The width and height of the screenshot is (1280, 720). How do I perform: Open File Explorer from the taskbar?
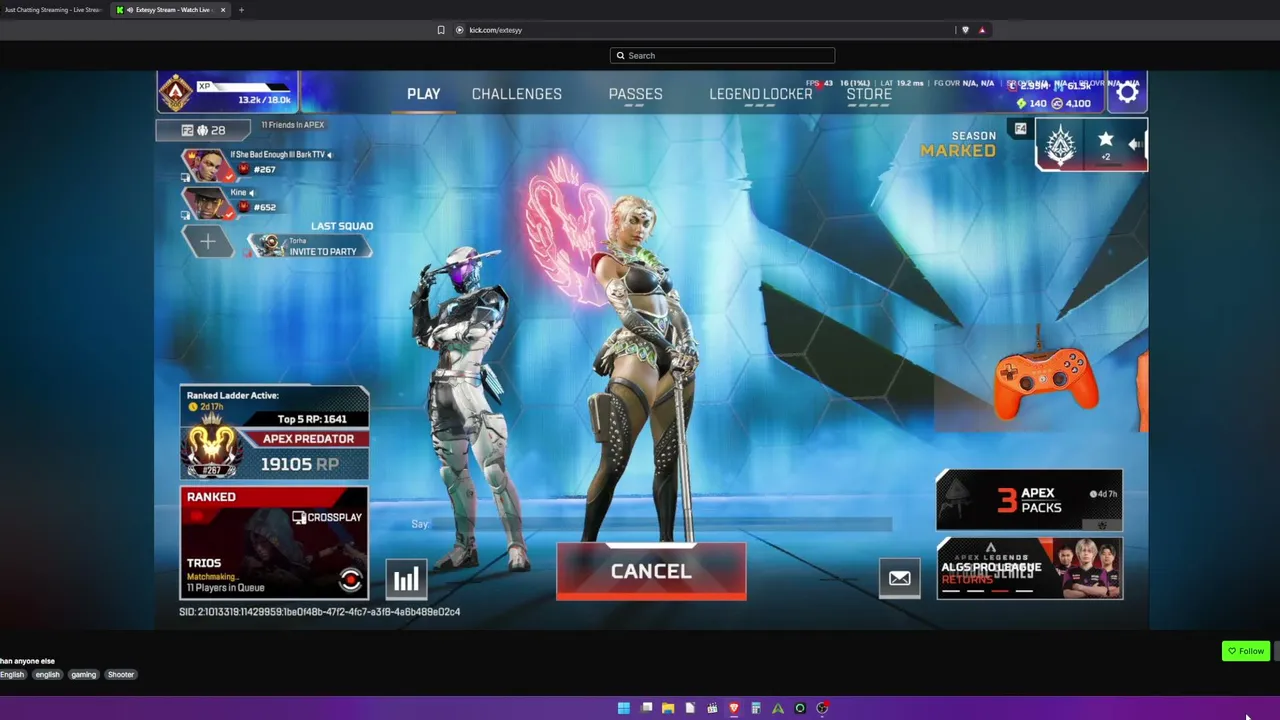coord(668,708)
